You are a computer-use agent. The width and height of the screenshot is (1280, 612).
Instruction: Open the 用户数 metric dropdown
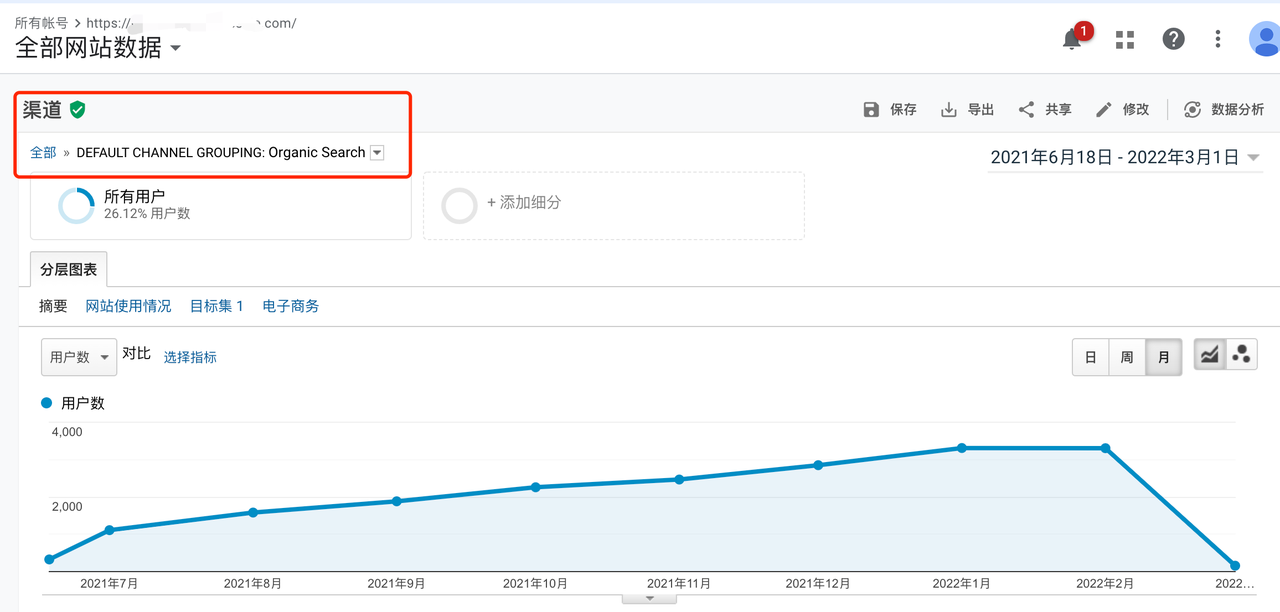[79, 357]
